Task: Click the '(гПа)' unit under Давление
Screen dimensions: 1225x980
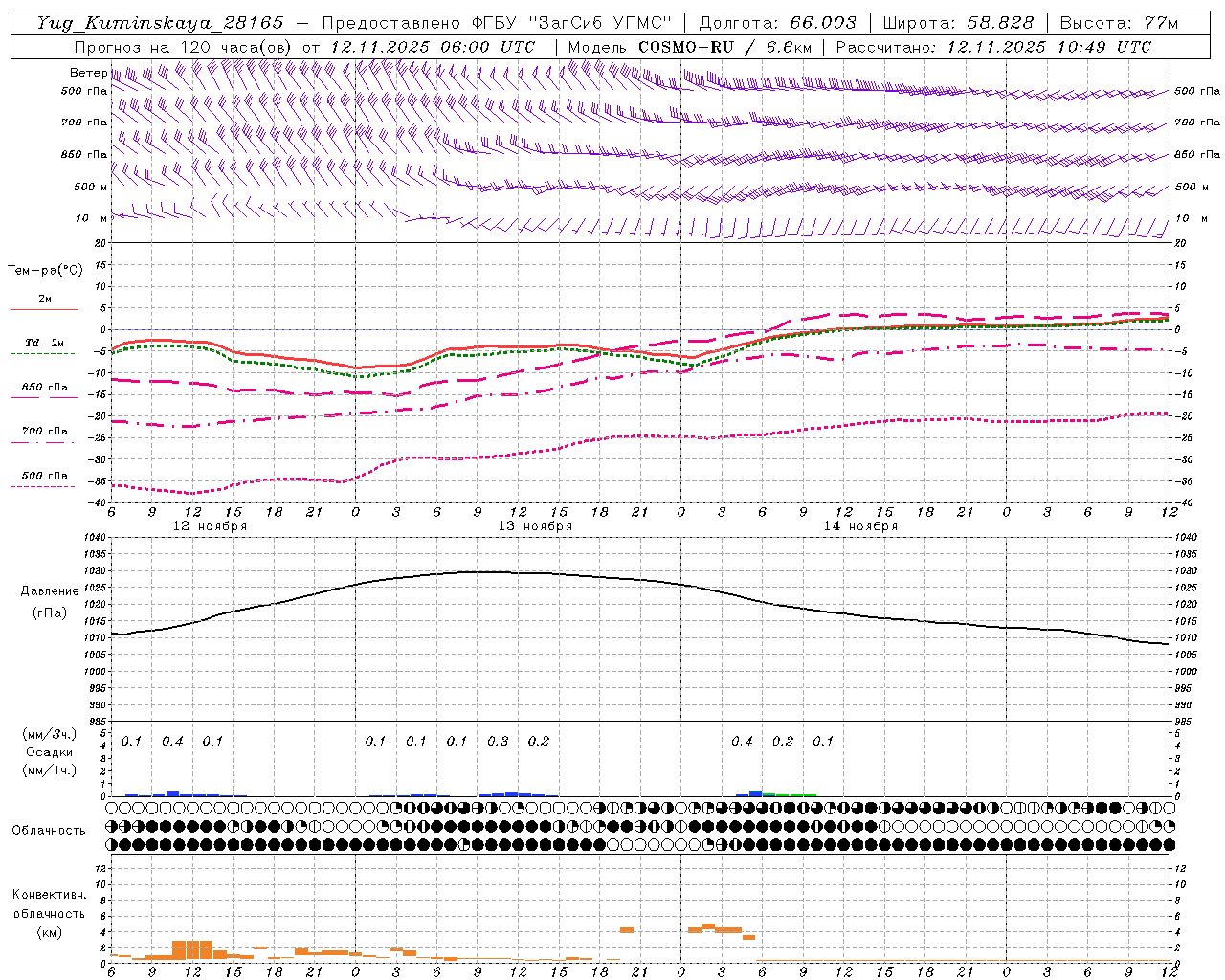Action: pyautogui.click(x=50, y=612)
